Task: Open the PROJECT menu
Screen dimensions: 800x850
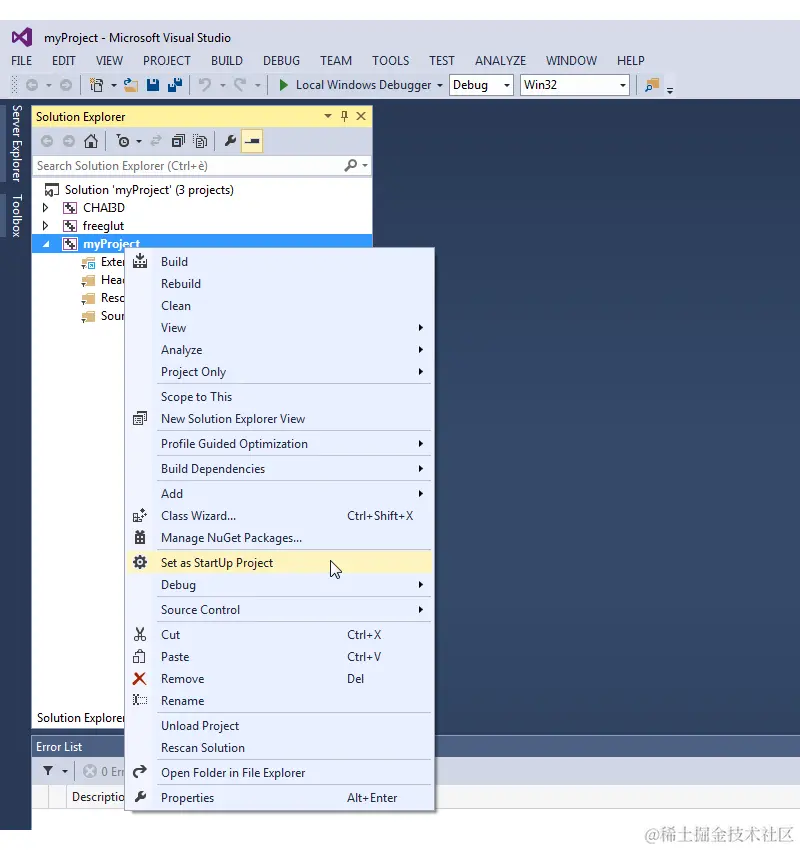Action: [x=167, y=61]
